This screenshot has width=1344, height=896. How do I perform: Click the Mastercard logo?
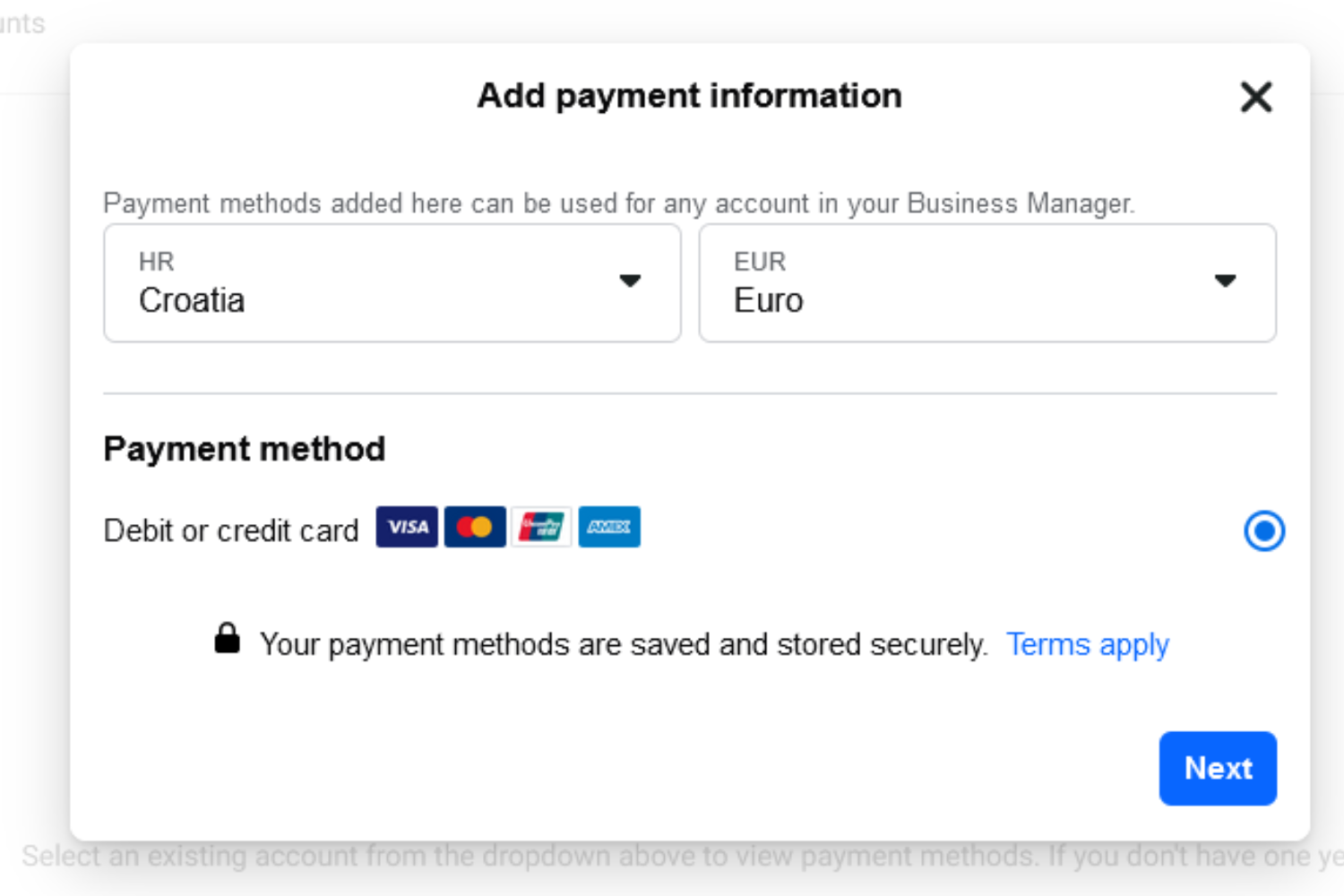[x=475, y=527]
